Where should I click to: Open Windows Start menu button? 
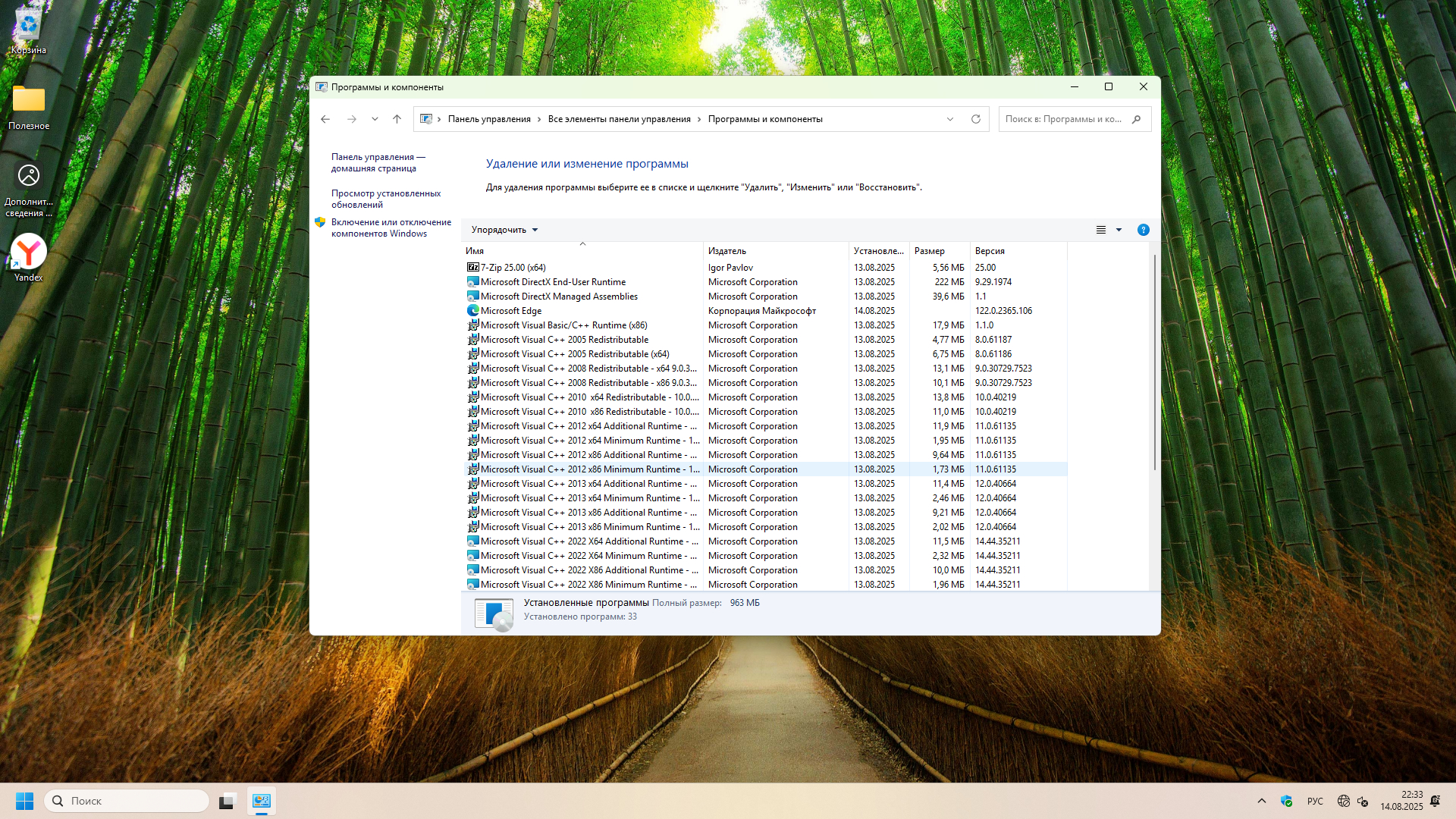pyautogui.click(x=24, y=801)
